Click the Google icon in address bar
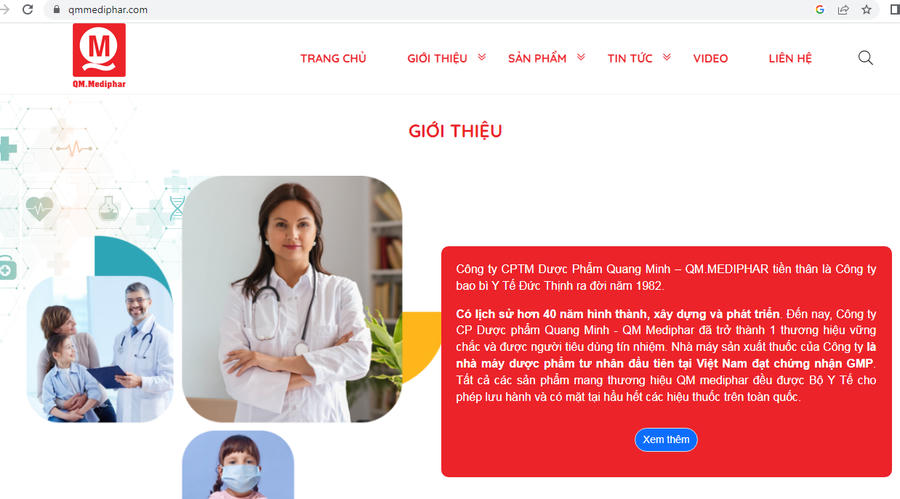Image resolution: width=900 pixels, height=499 pixels. coord(820,9)
